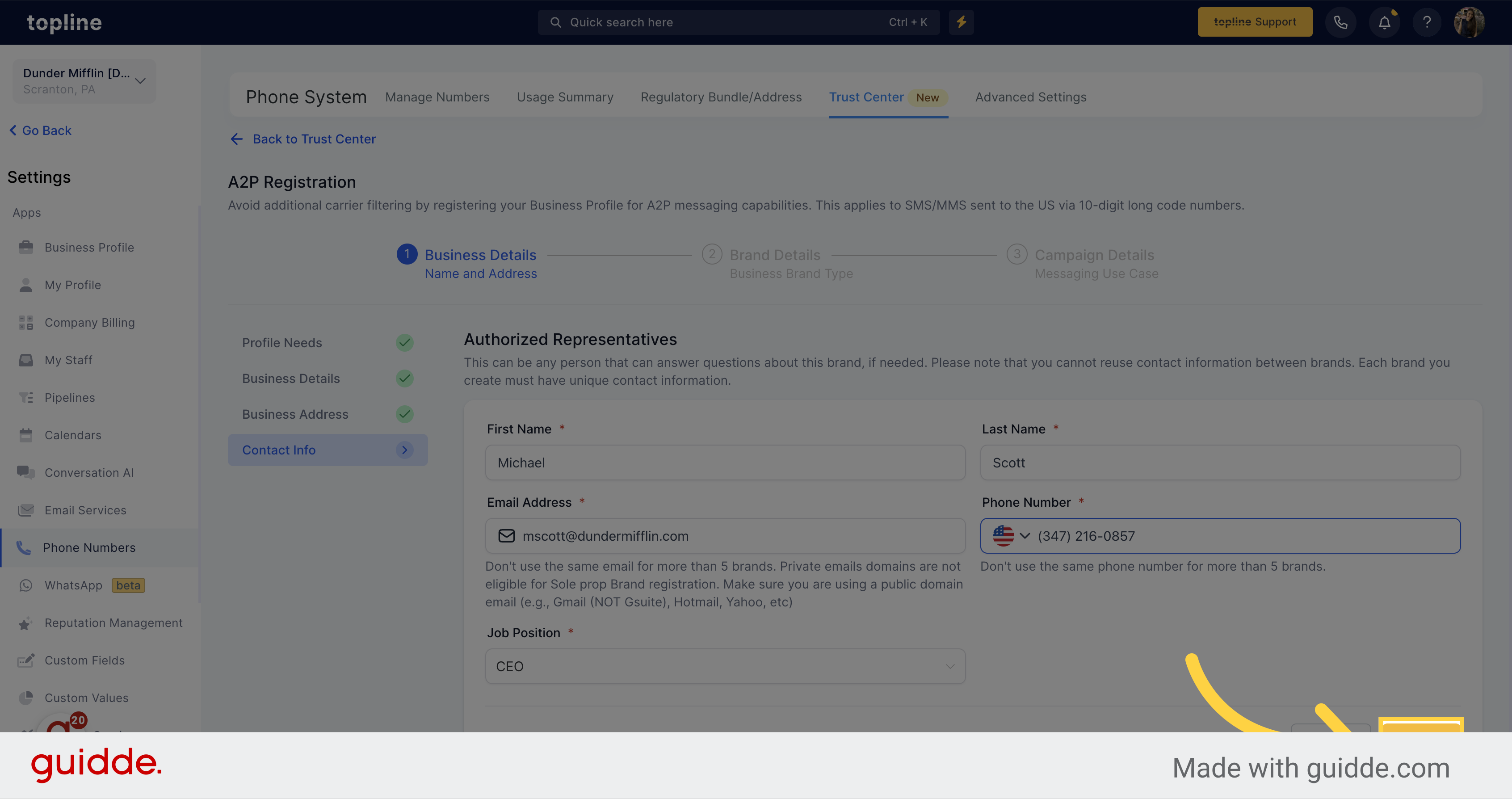1512x799 pixels.
Task: Click the Phone Numbers sidebar icon
Action: (25, 547)
